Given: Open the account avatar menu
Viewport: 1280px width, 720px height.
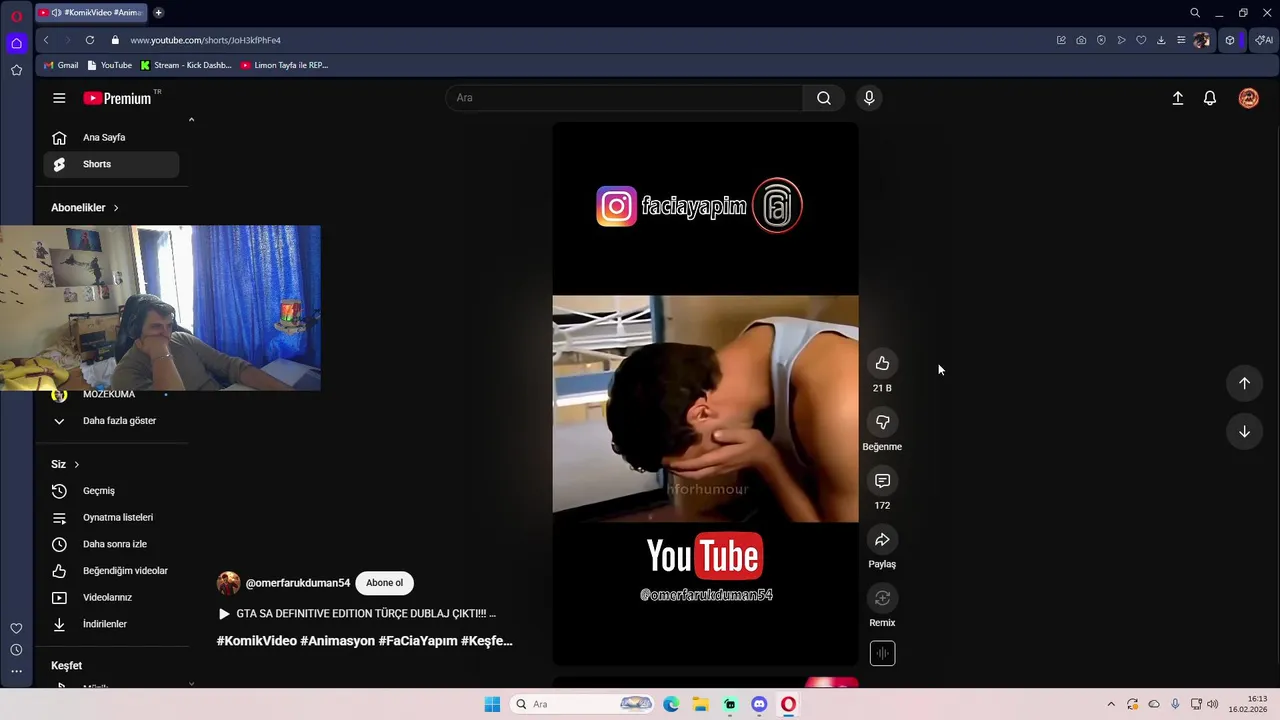Looking at the screenshot, I should click(x=1248, y=98).
